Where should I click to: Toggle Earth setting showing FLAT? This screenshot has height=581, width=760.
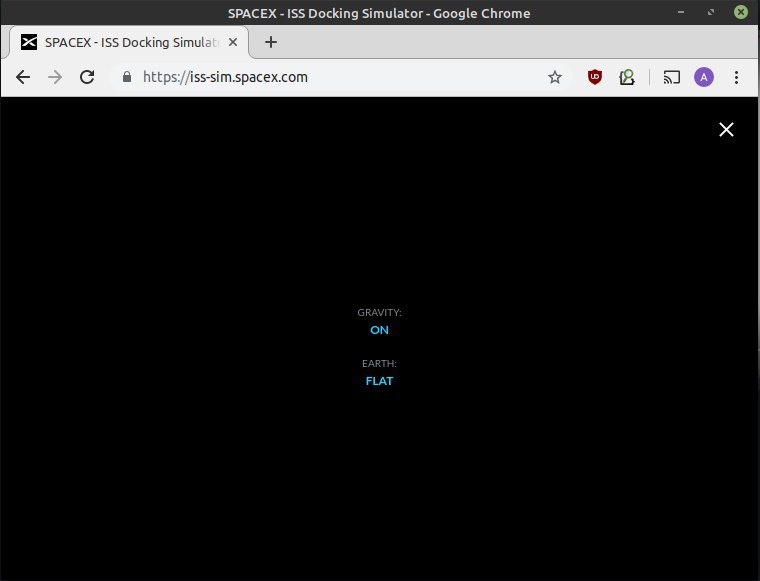[379, 381]
